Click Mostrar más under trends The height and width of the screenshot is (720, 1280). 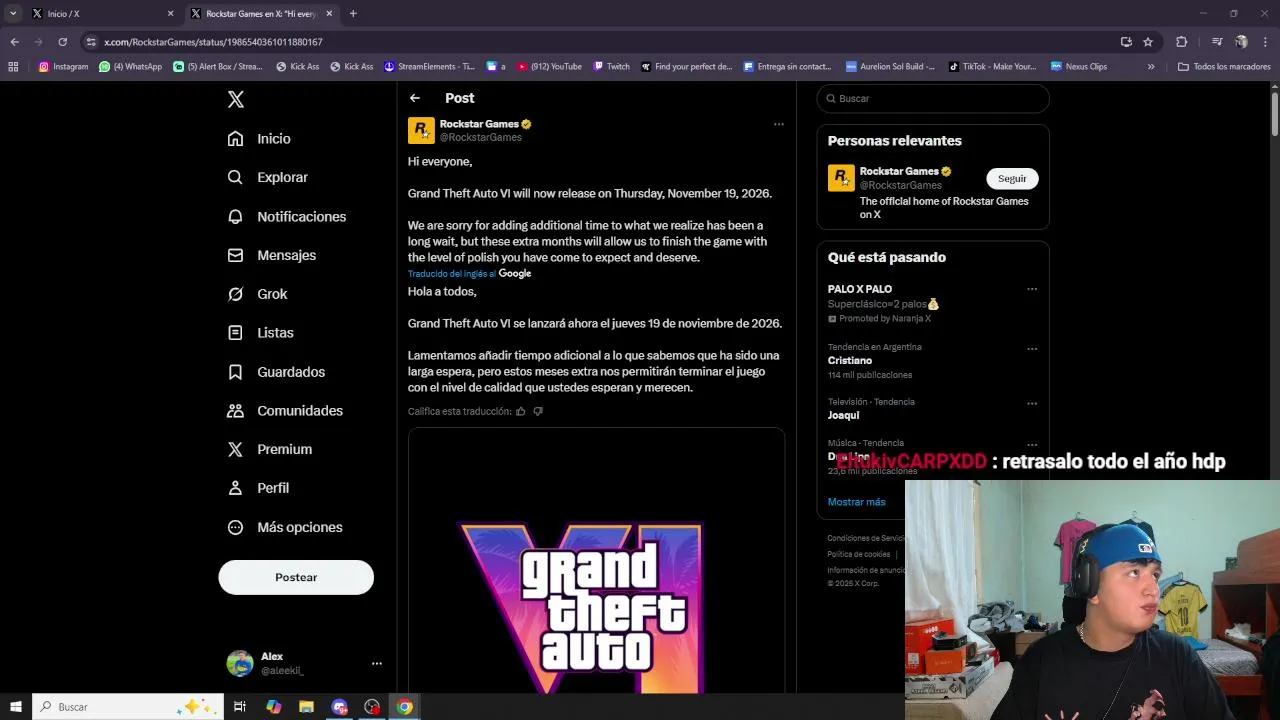[x=856, y=502]
